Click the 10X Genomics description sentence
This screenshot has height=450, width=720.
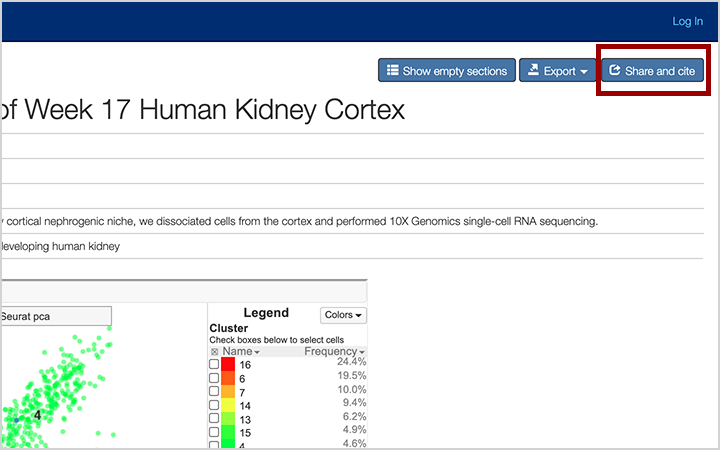click(x=300, y=221)
